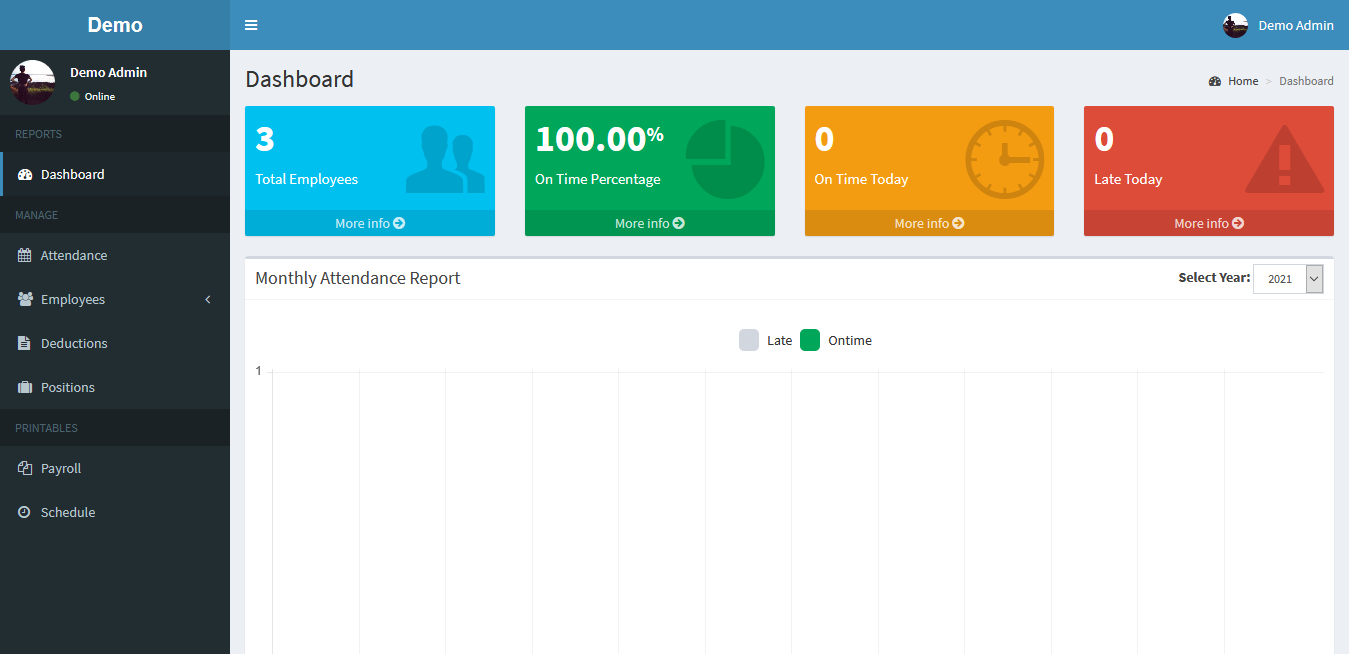
Task: Open the Select Year dropdown
Action: (1288, 279)
